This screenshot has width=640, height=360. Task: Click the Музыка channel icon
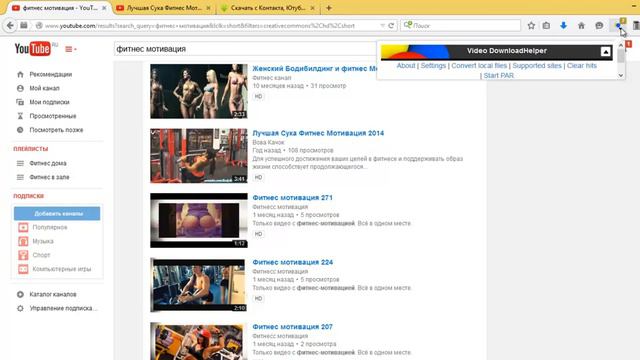point(23,241)
